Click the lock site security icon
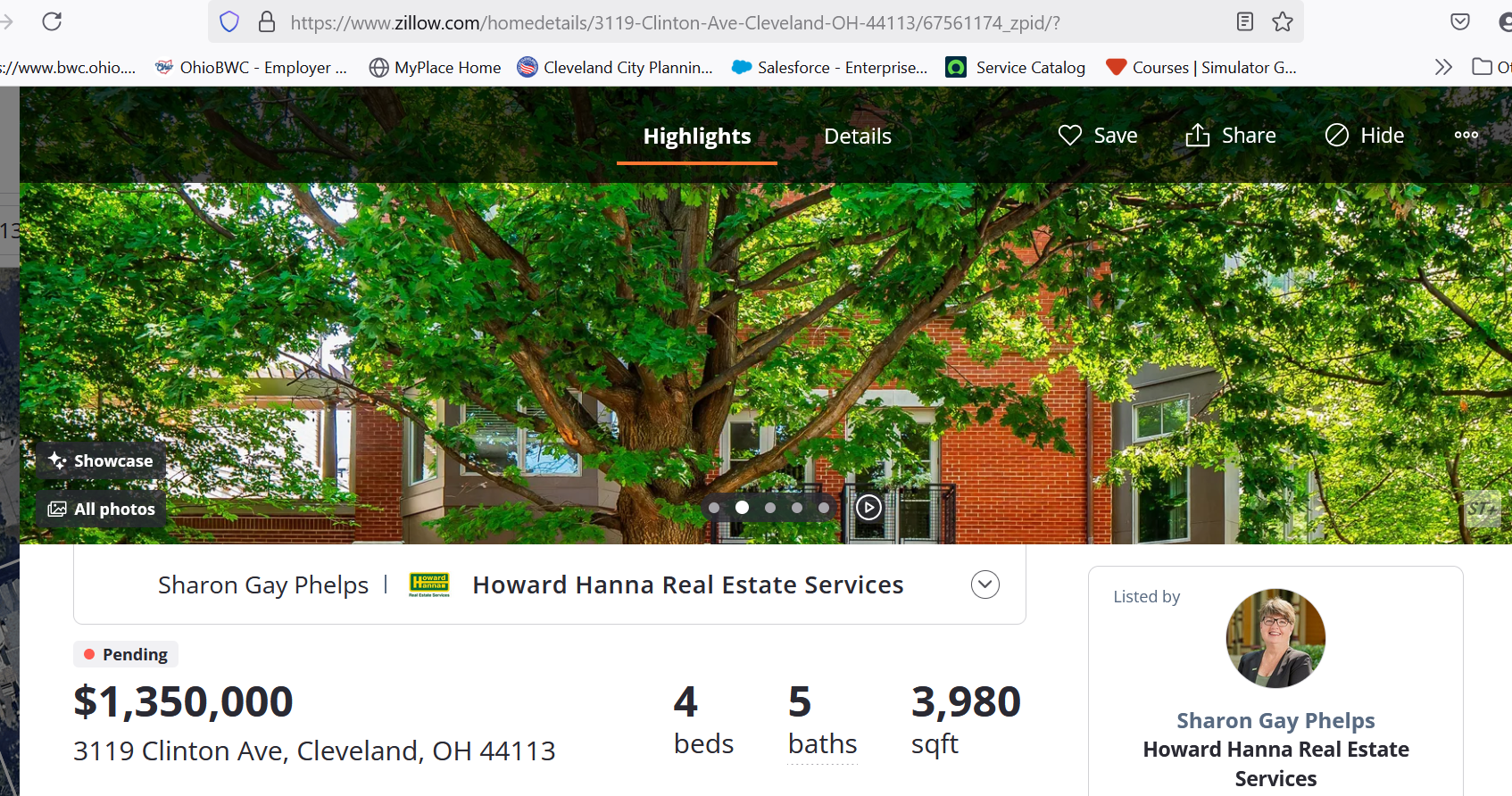Screen dimensions: 1512x796 (267, 22)
